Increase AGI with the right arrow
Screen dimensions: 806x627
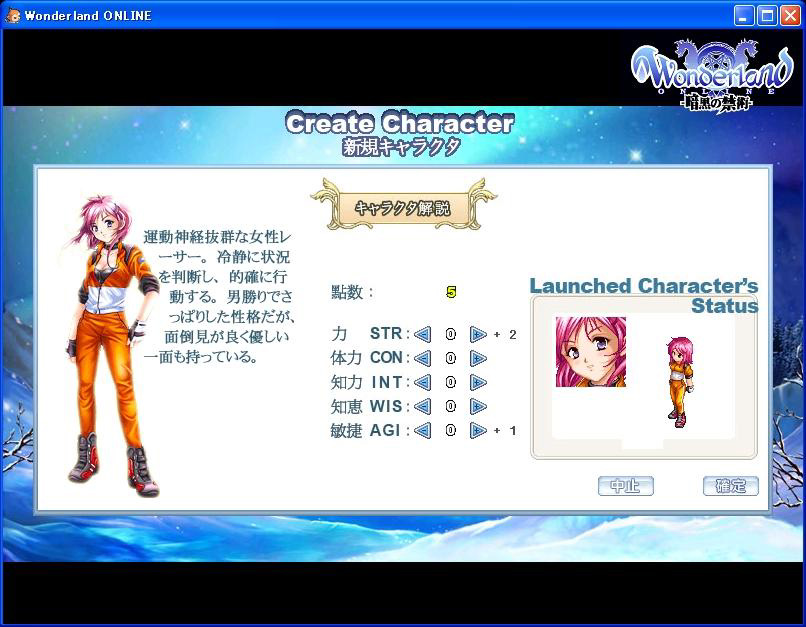(478, 430)
